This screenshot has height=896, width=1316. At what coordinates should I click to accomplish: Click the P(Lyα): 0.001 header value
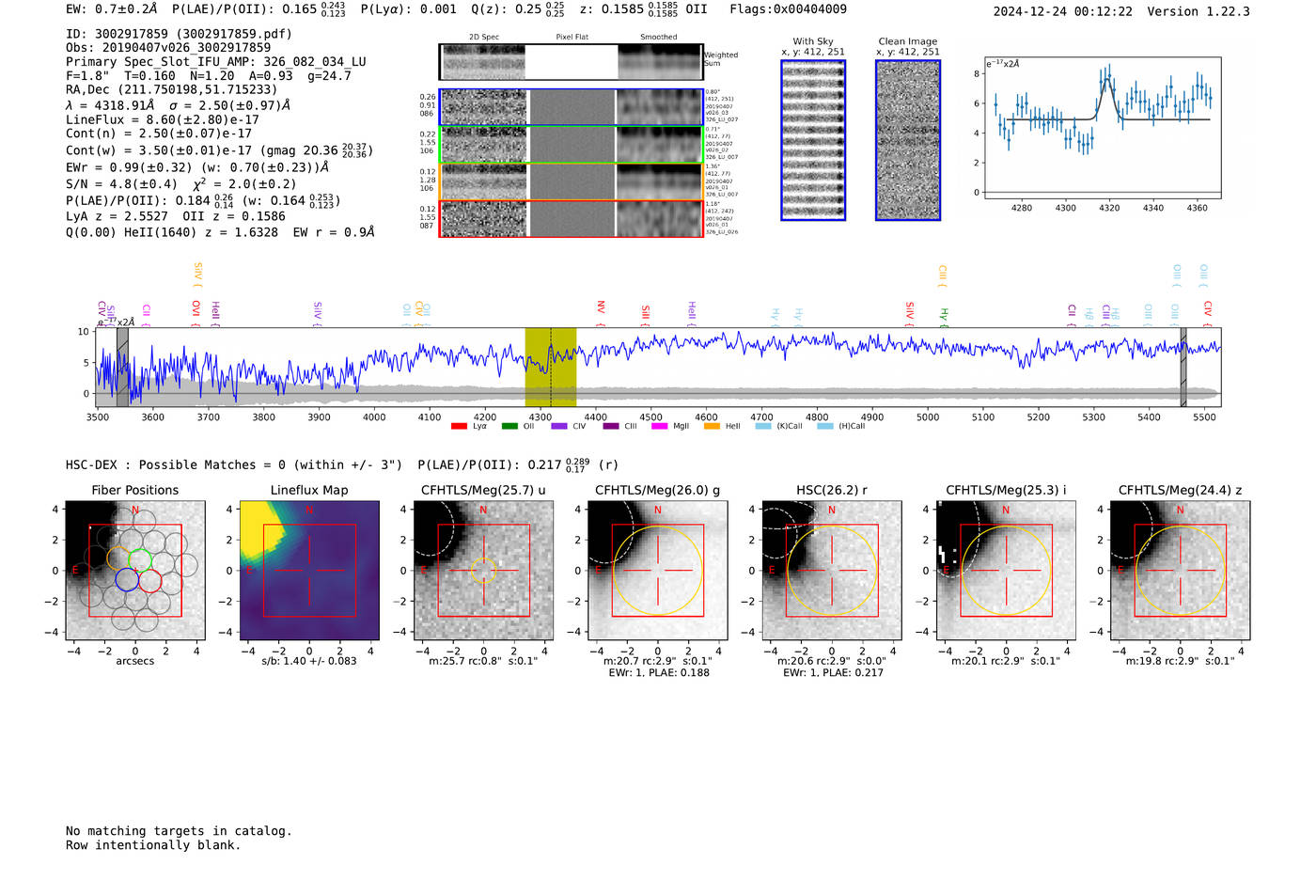click(409, 9)
